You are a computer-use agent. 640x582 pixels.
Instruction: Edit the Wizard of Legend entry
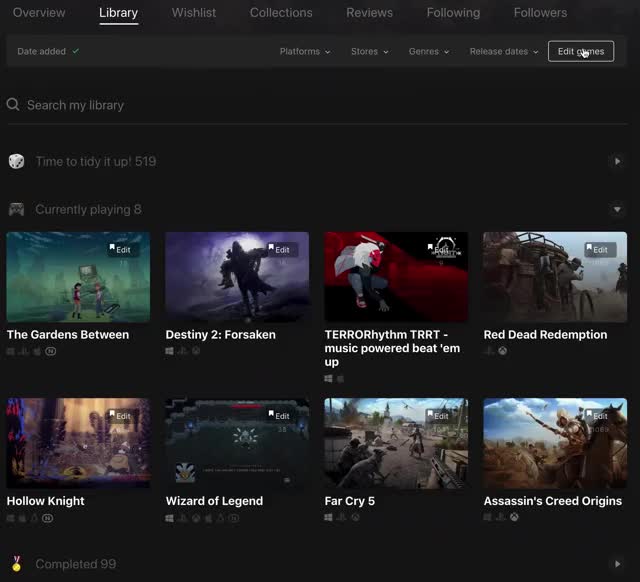(282, 416)
